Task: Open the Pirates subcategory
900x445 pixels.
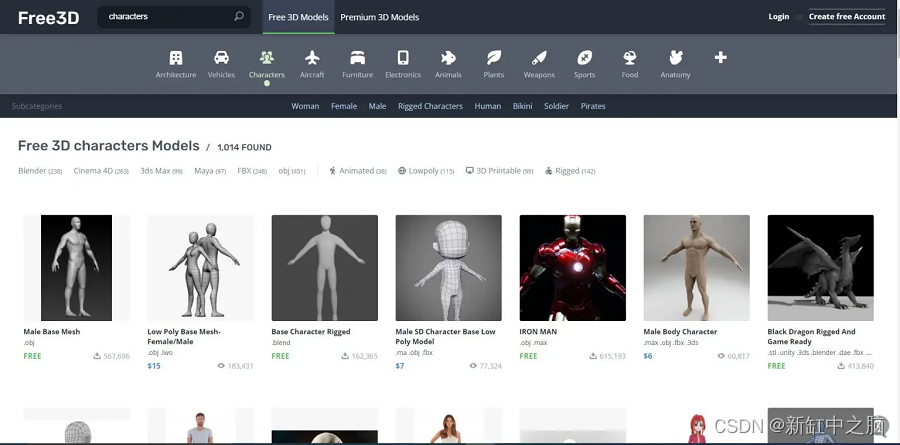Action: point(593,106)
